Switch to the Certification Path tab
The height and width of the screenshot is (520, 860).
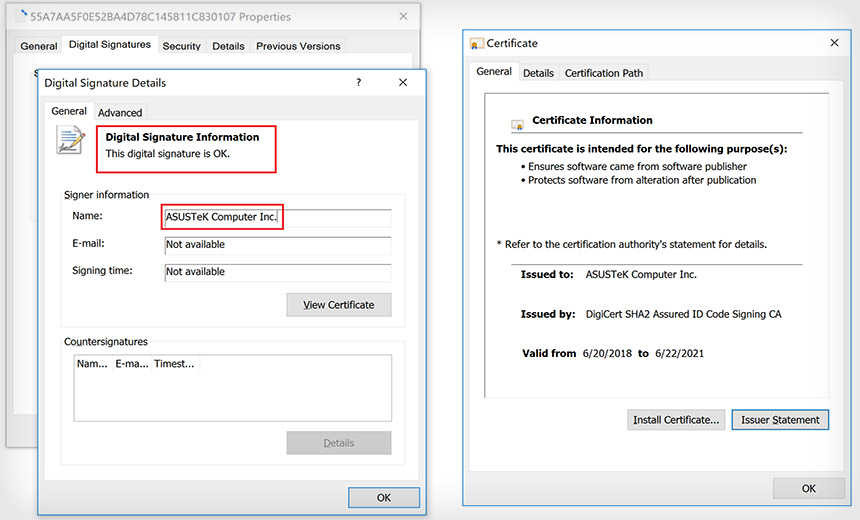tap(604, 73)
